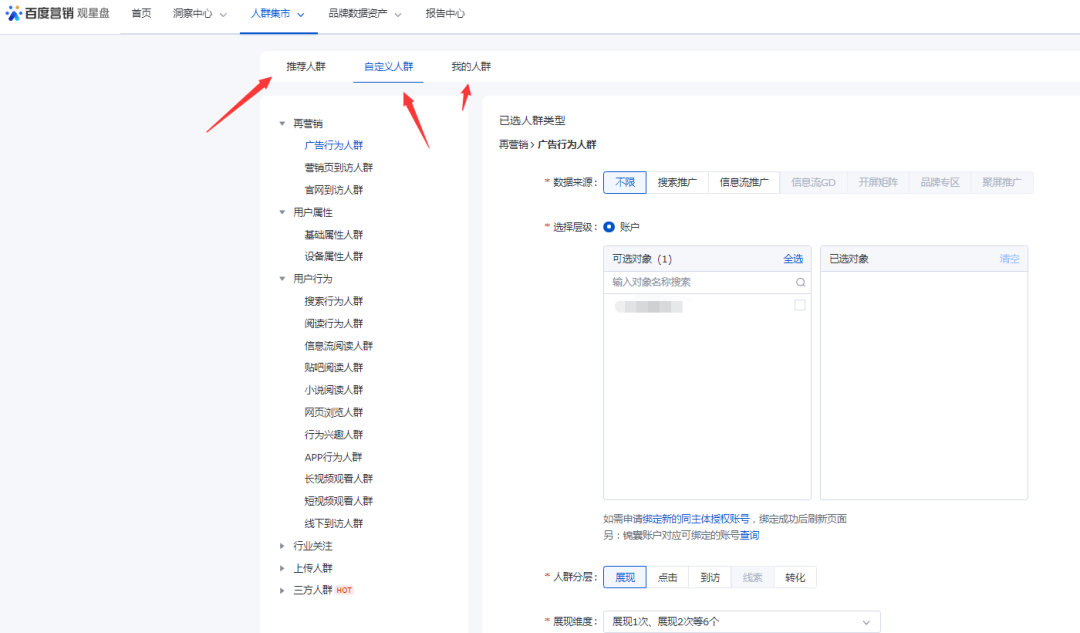The height and width of the screenshot is (633, 1080).
Task: Click the disabled 开屏矩阵 source option
Action: point(878,183)
